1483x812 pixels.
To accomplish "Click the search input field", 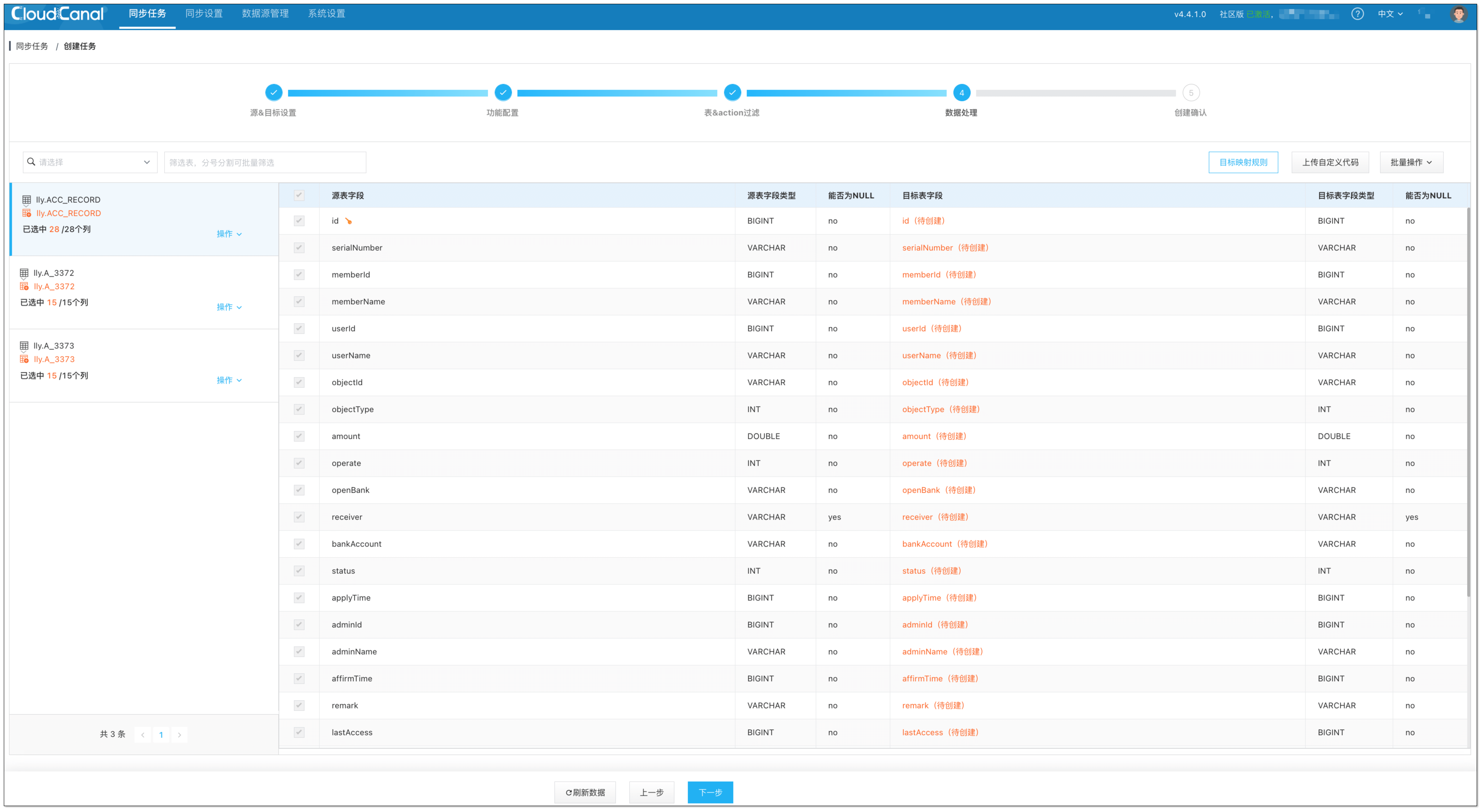I will pyautogui.click(x=88, y=162).
